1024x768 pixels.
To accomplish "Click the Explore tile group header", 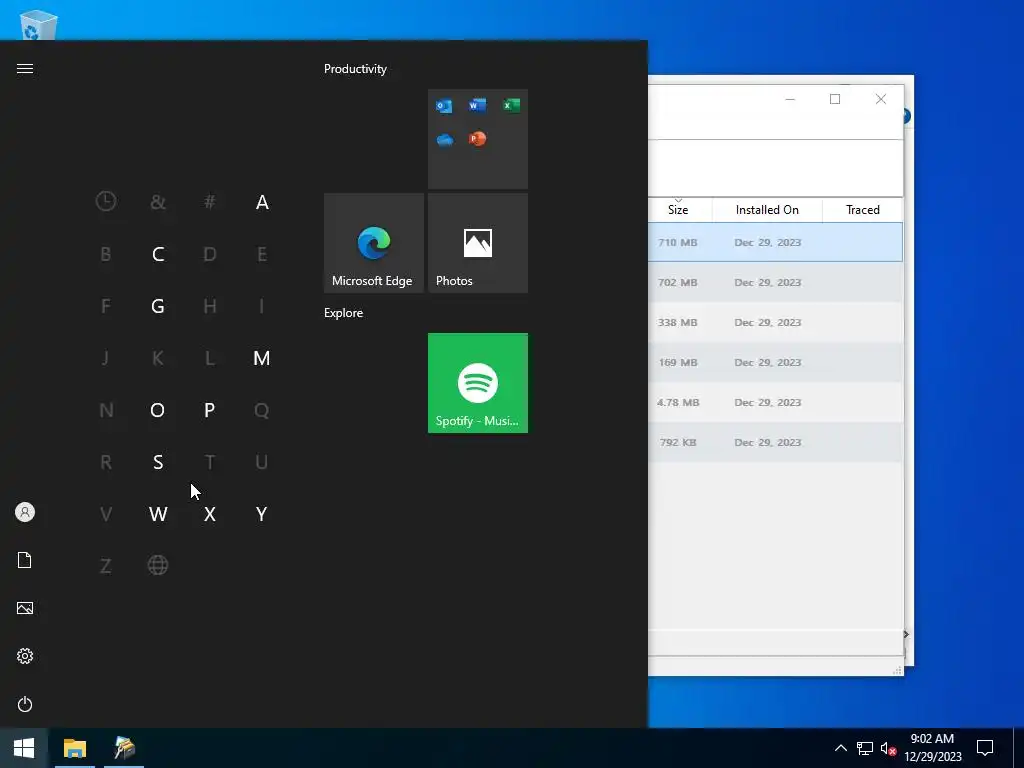I will pyautogui.click(x=344, y=313).
